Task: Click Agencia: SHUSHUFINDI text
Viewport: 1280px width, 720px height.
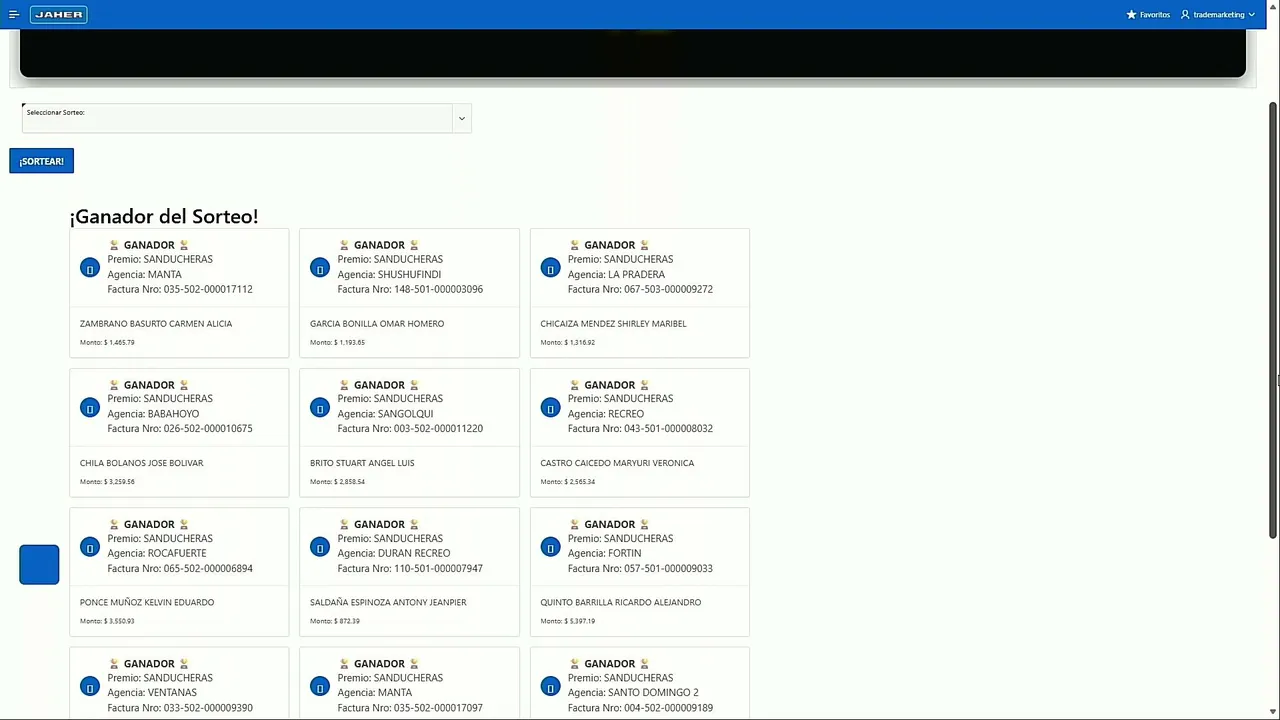Action: [x=389, y=274]
